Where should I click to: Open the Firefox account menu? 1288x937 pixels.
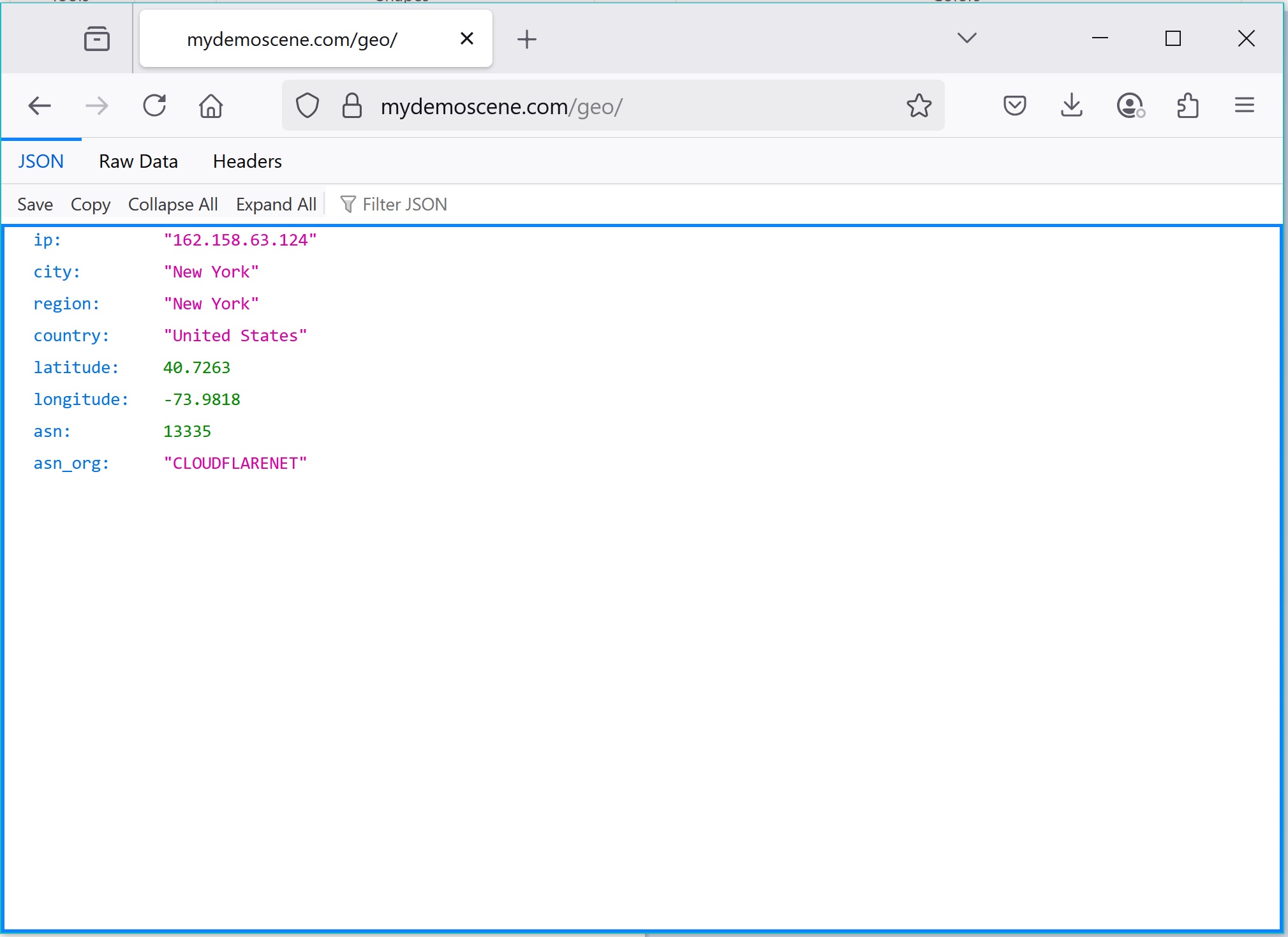[x=1130, y=105]
